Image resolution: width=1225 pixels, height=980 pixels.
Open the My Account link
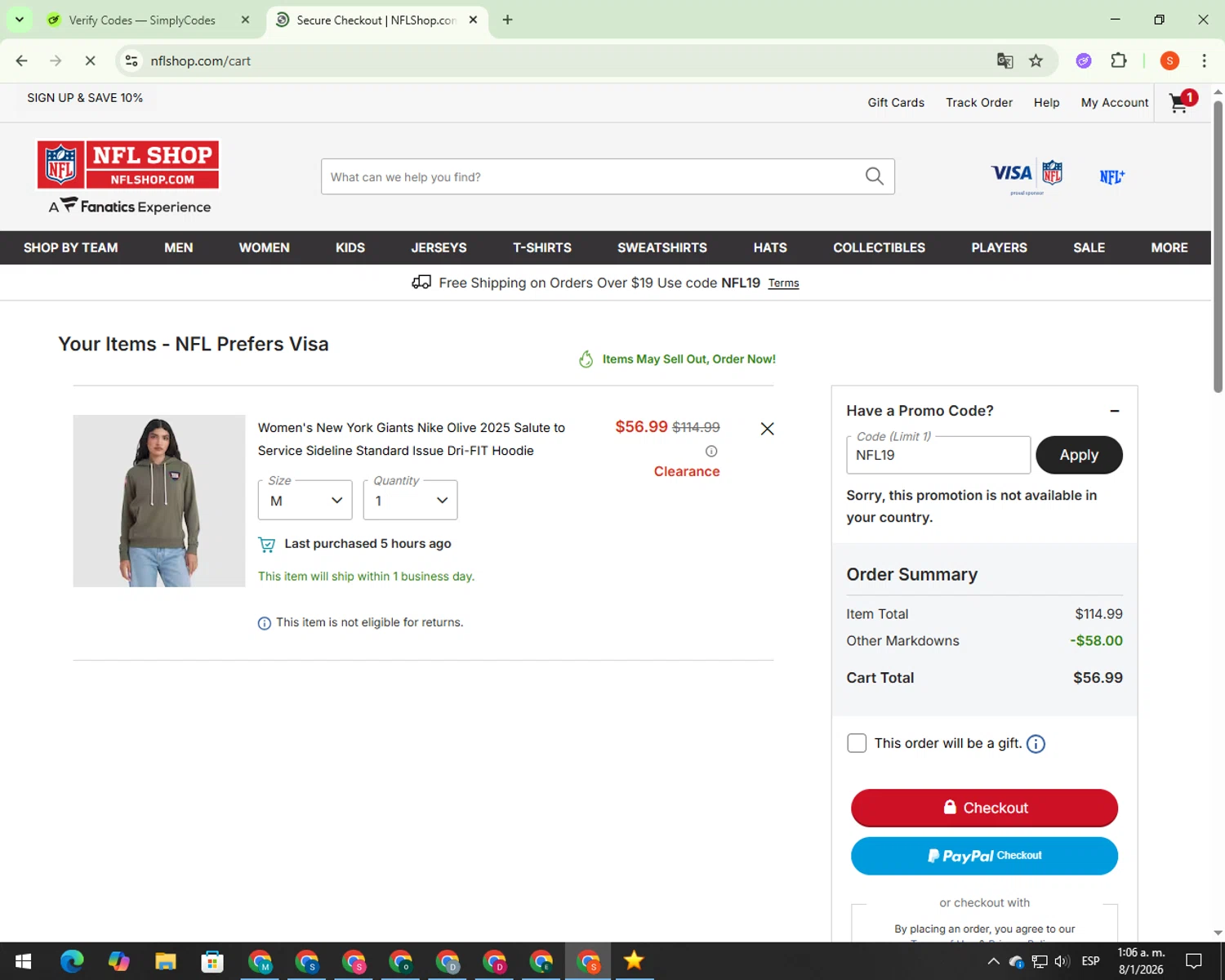click(1114, 102)
